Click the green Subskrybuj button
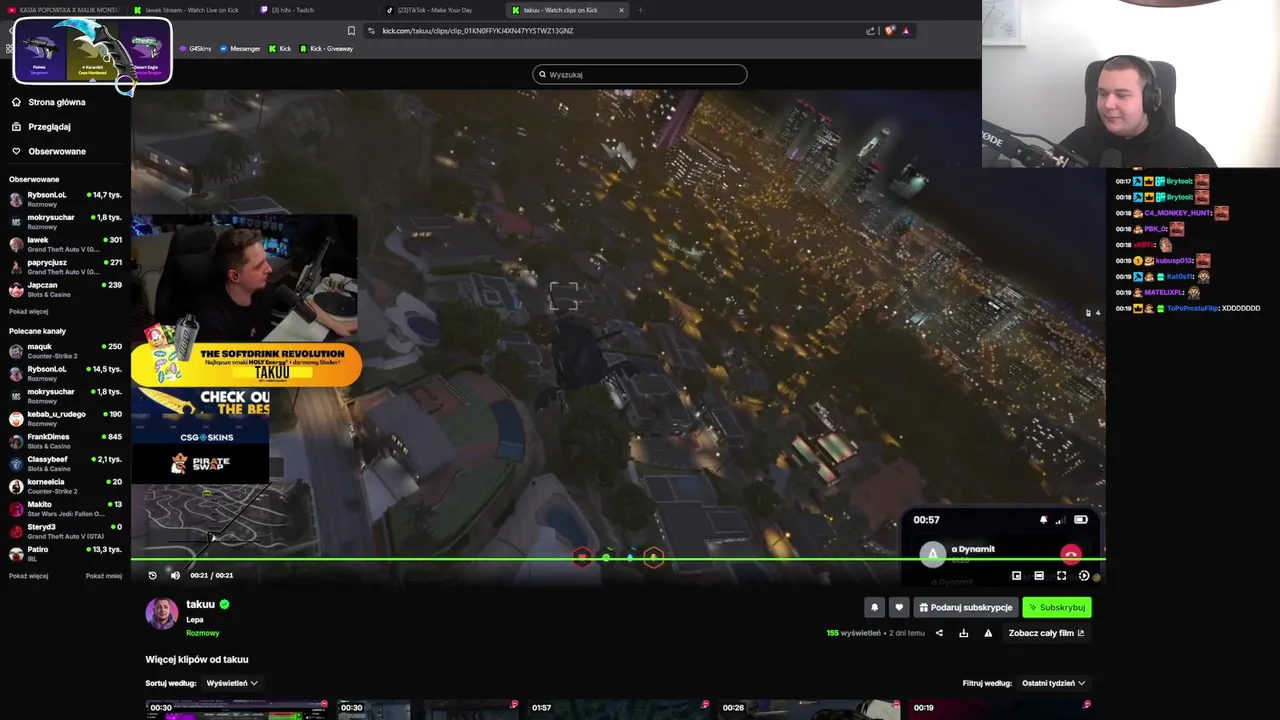Image resolution: width=1280 pixels, height=720 pixels. click(1057, 607)
